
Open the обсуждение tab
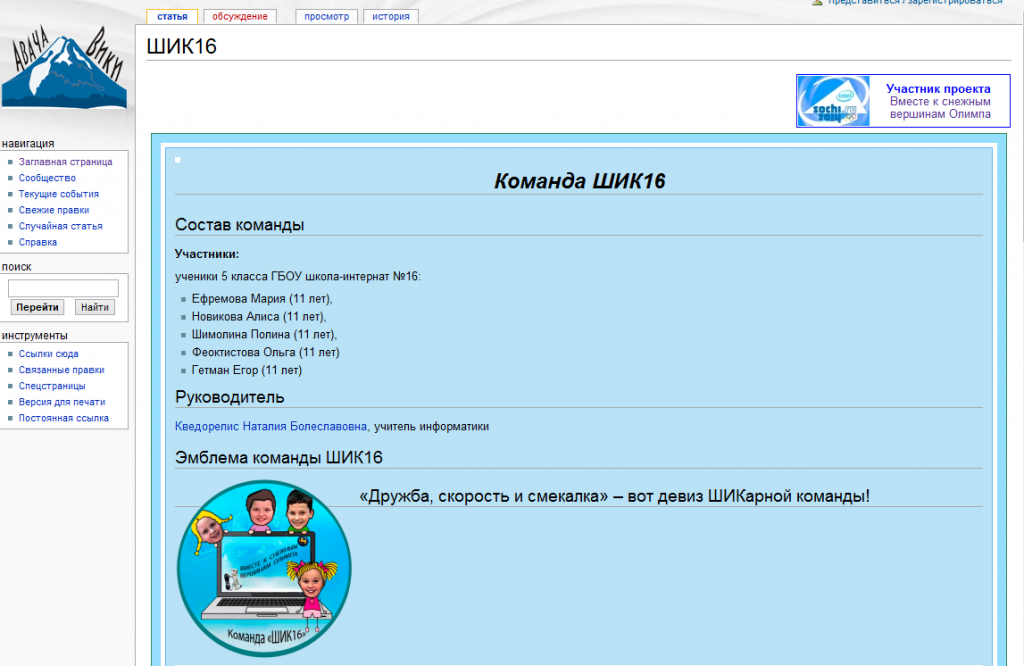240,16
